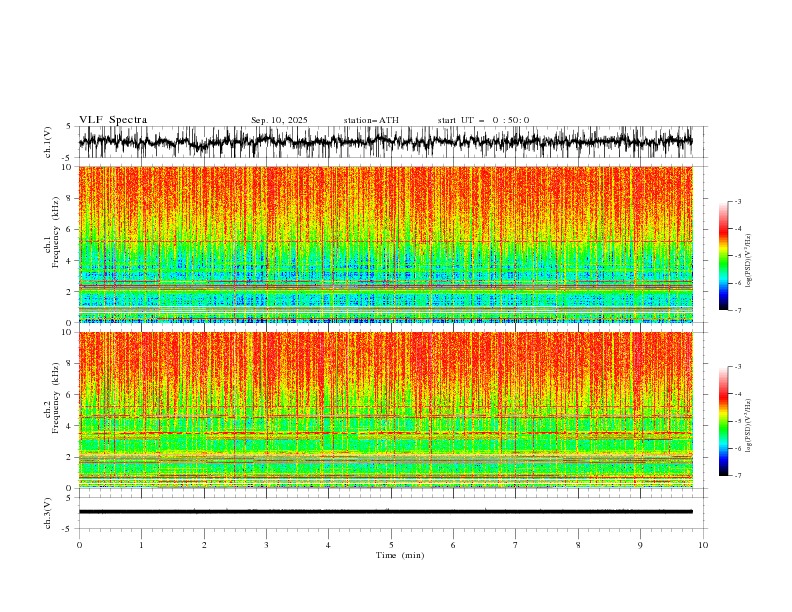
Task: Click inside the ch.2 spectrogram panel
Action: (x=385, y=410)
